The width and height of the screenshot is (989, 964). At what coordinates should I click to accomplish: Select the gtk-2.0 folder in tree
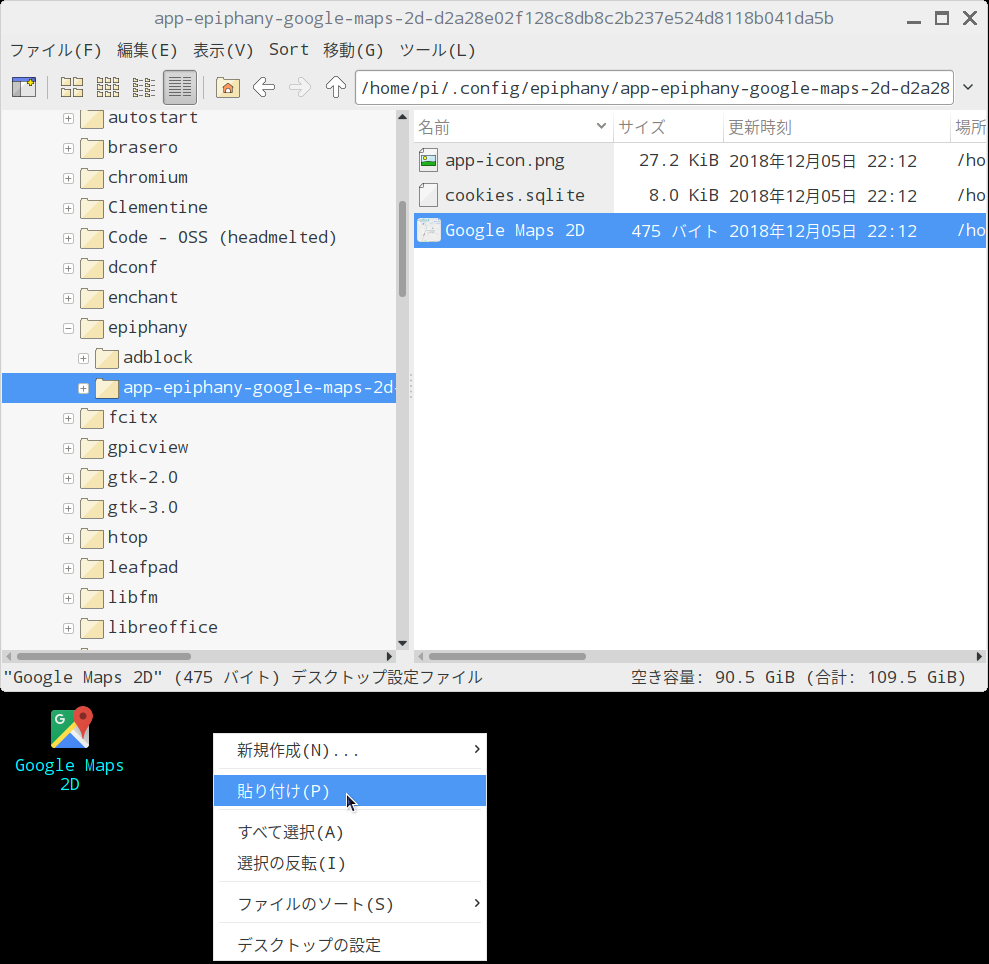(143, 478)
